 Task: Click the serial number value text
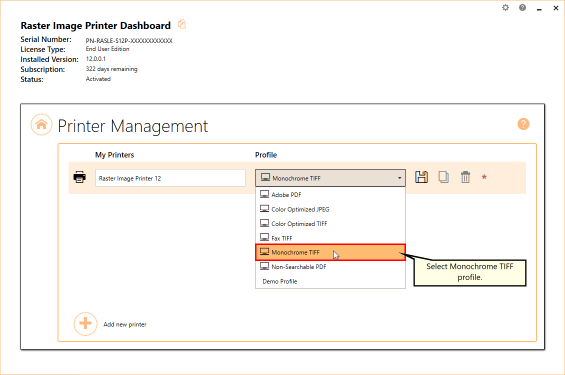[129, 41]
